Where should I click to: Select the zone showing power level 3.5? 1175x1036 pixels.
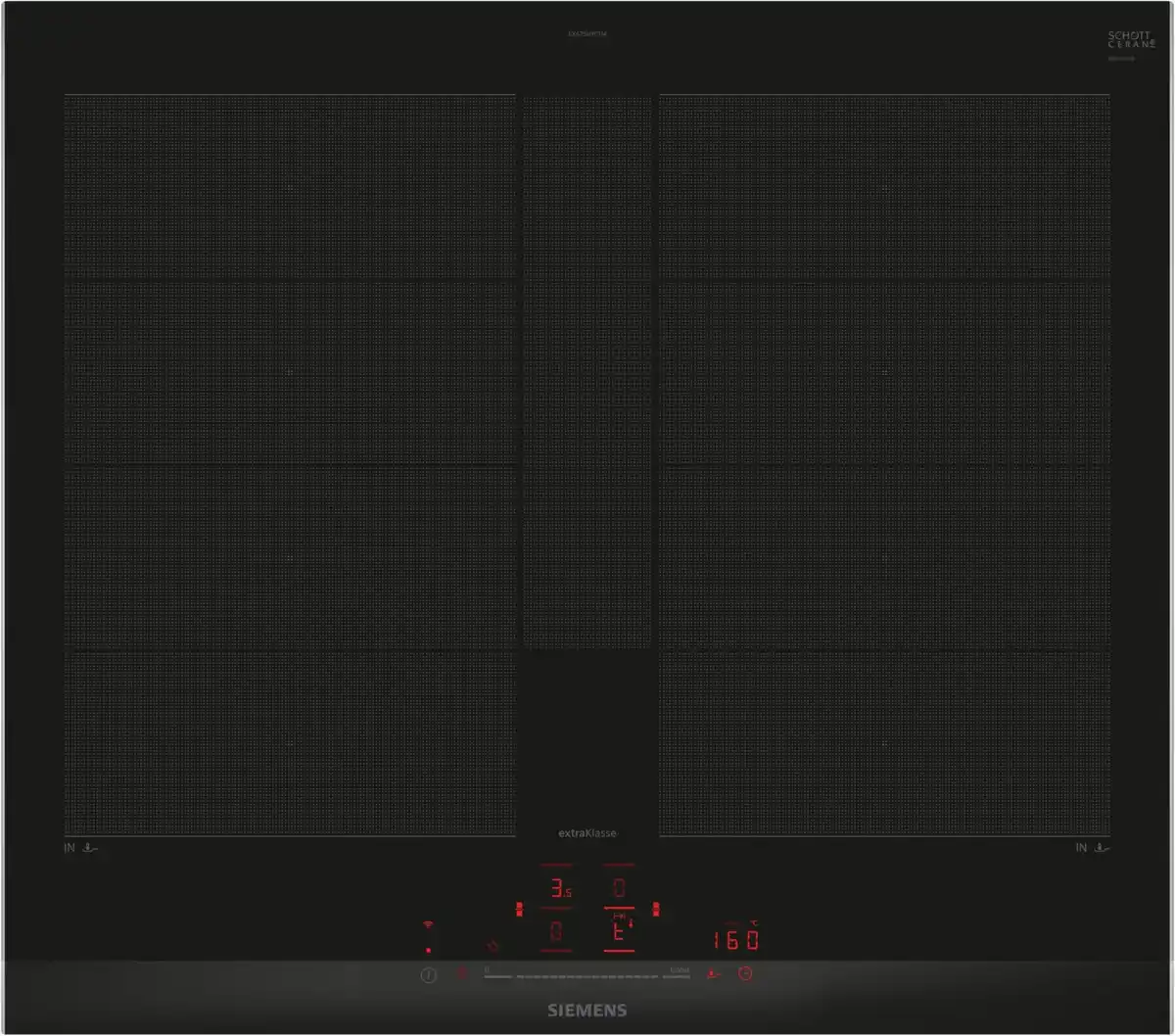click(x=558, y=890)
